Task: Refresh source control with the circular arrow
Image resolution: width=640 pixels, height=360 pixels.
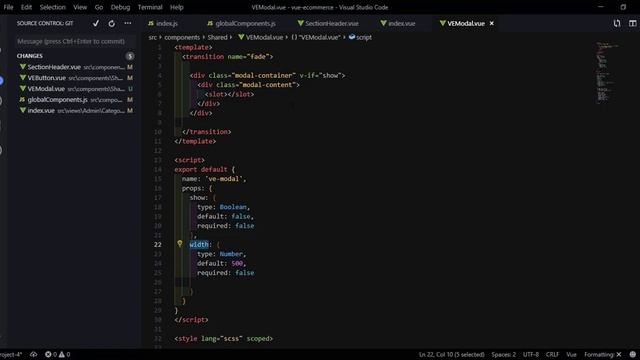Action: (111, 24)
